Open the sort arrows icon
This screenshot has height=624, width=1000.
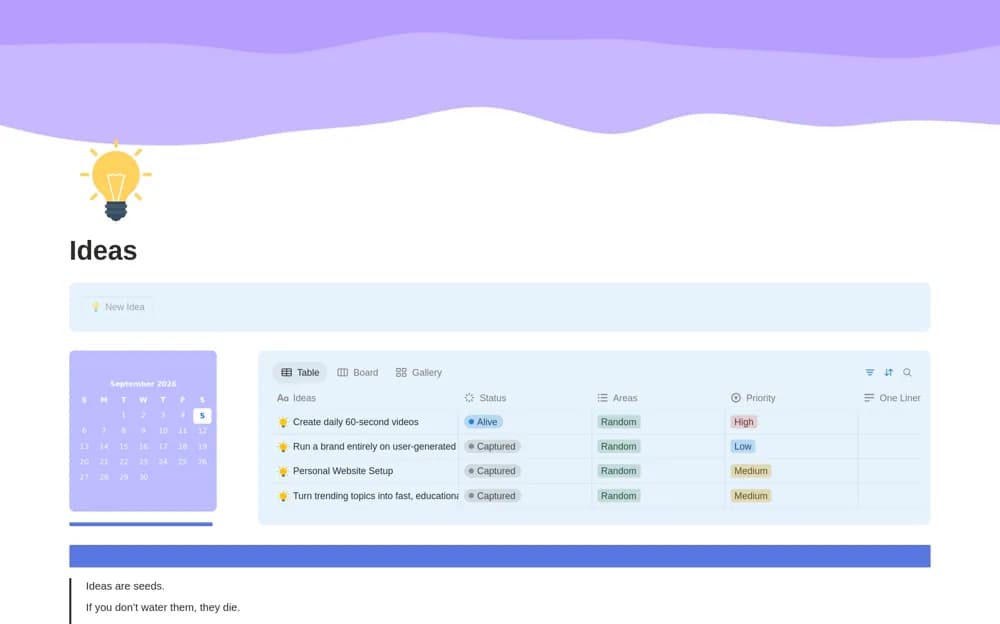[x=888, y=373]
